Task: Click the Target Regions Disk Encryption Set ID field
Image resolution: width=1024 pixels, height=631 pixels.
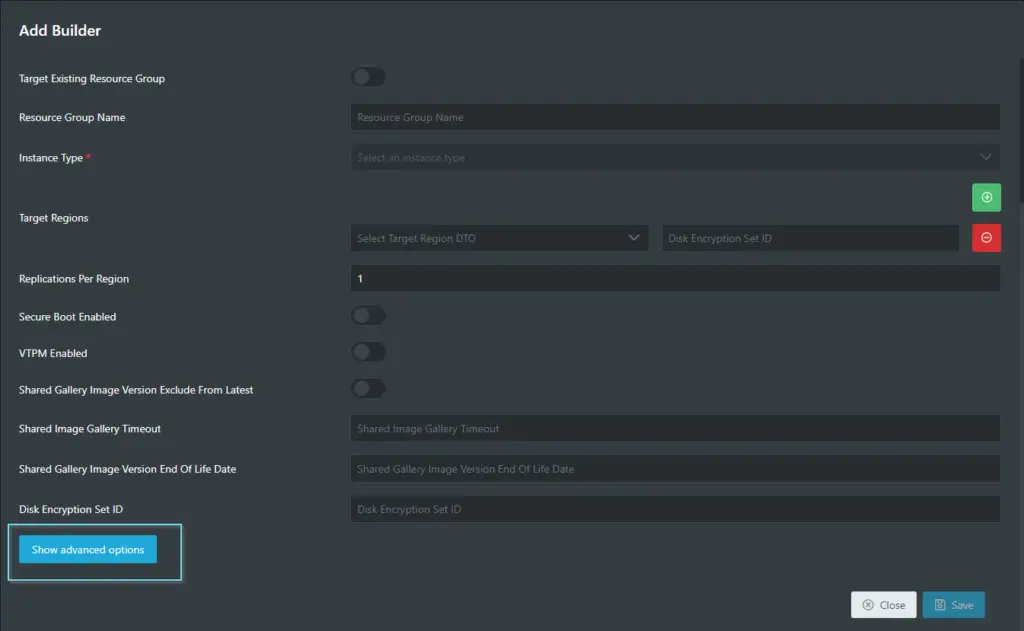Action: click(x=810, y=238)
